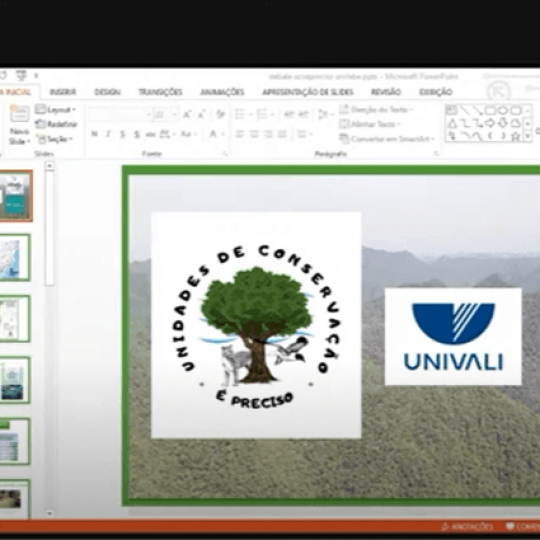Open Alinhar Texto dropdown
Viewport: 540px width, 540px height.
pyautogui.click(x=370, y=124)
